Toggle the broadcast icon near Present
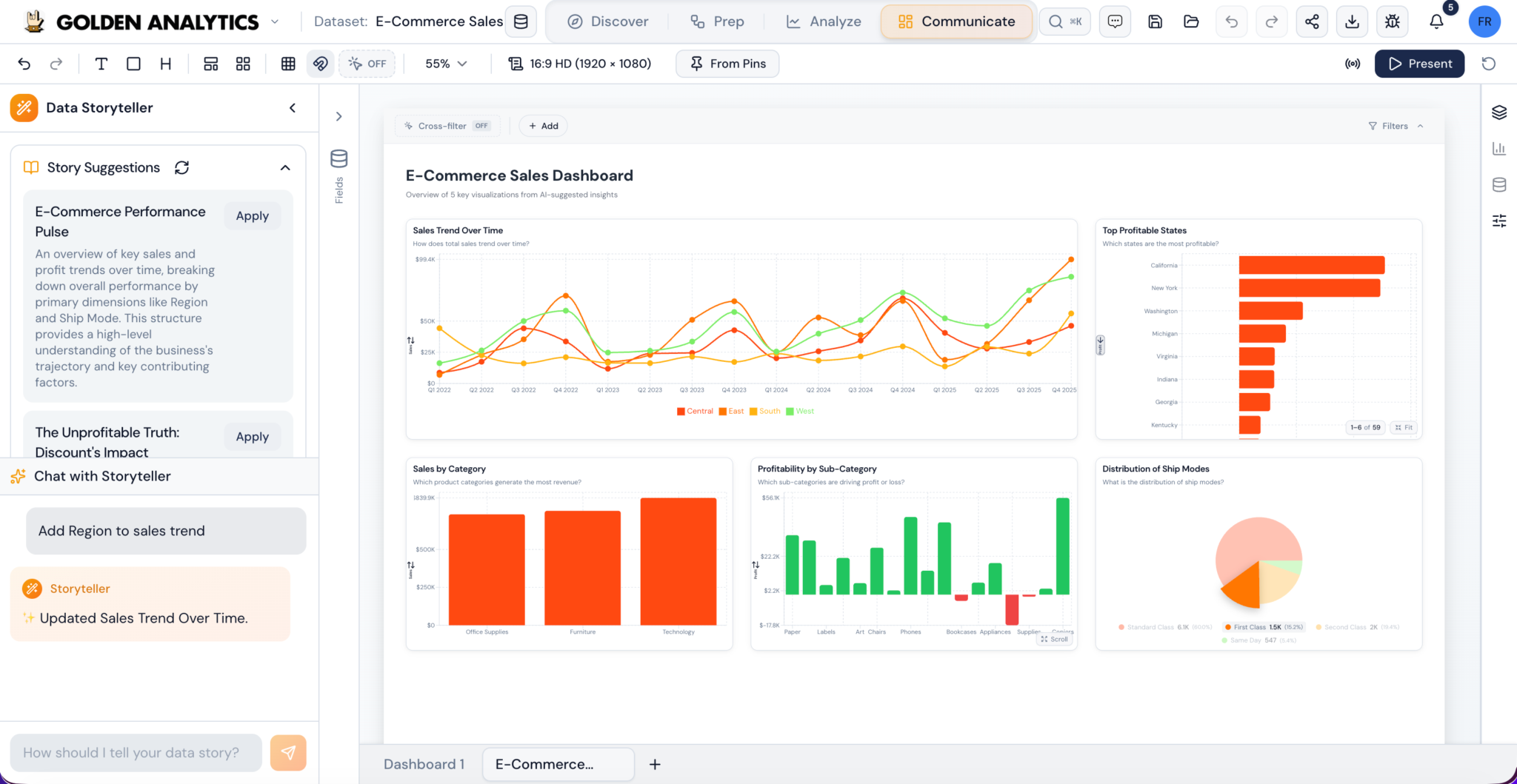The image size is (1517, 784). [x=1353, y=64]
